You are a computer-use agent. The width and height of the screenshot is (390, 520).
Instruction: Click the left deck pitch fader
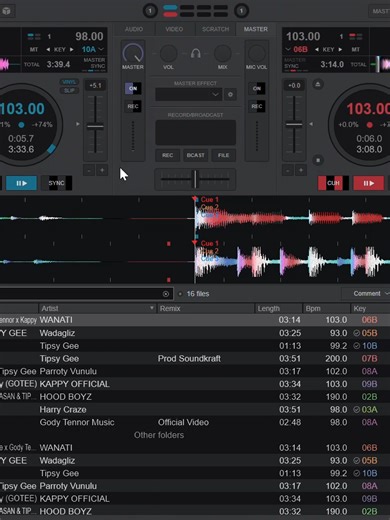click(95, 126)
